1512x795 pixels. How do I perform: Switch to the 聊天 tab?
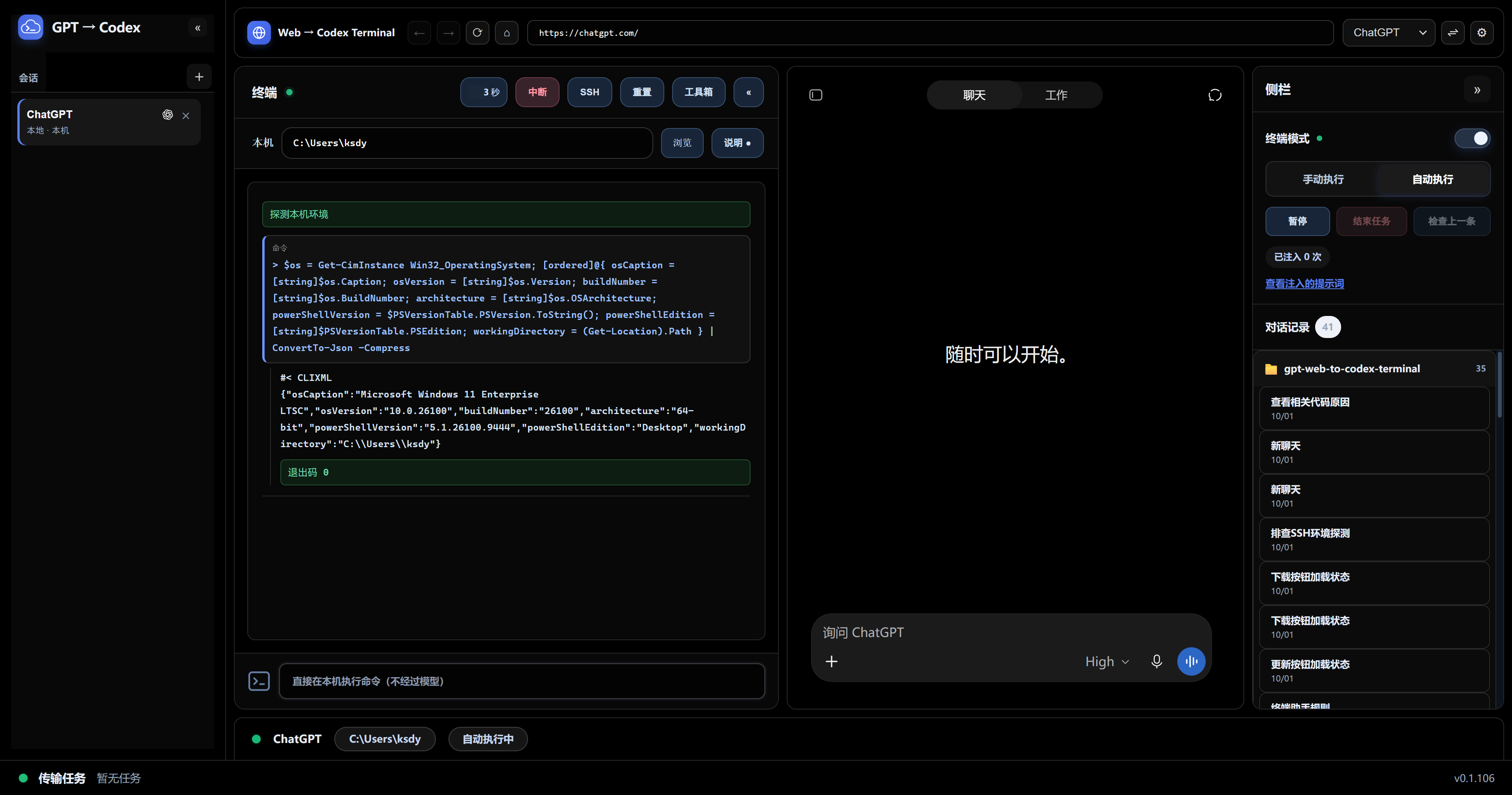coord(975,95)
